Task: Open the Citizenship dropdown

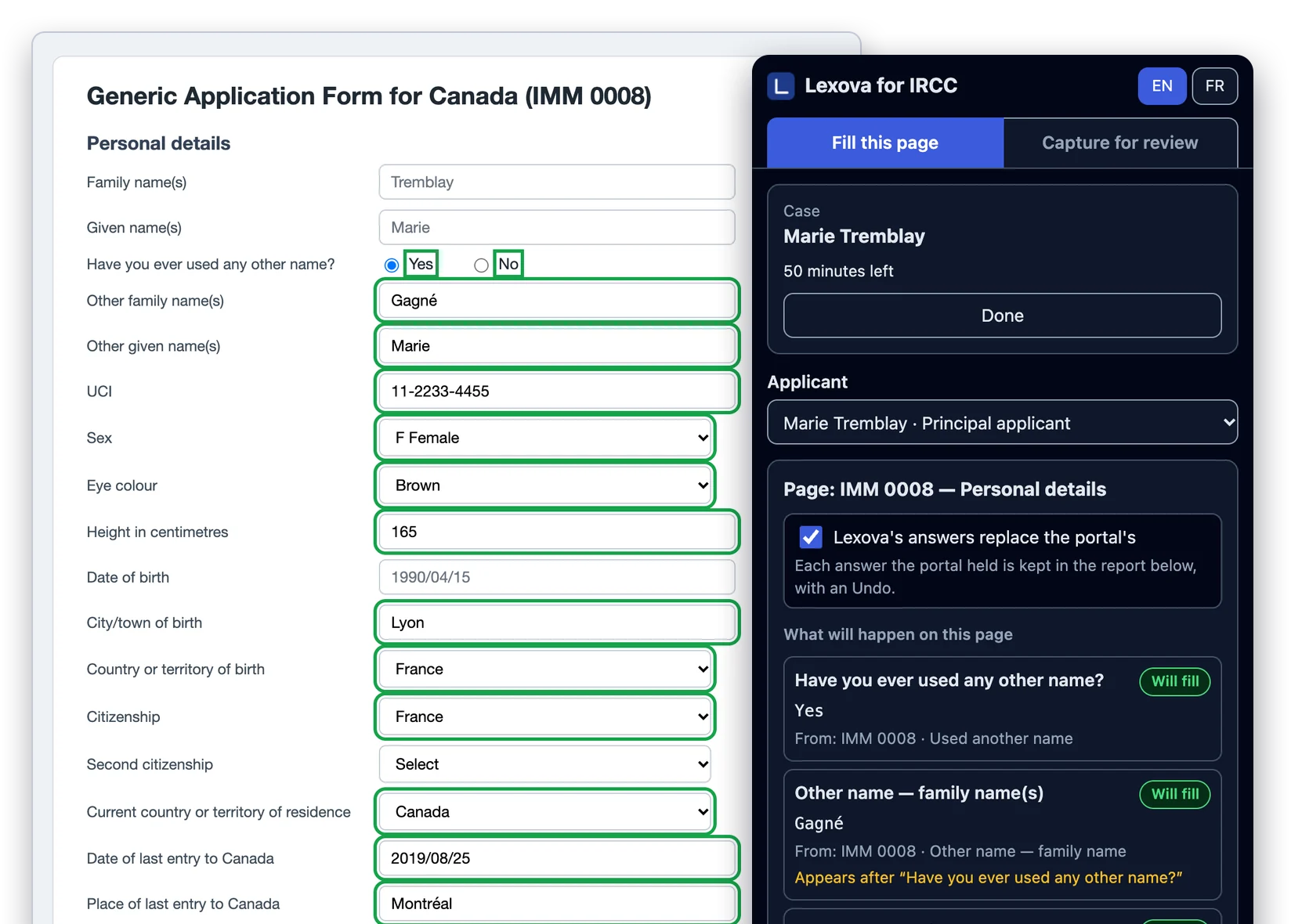Action: [545, 716]
